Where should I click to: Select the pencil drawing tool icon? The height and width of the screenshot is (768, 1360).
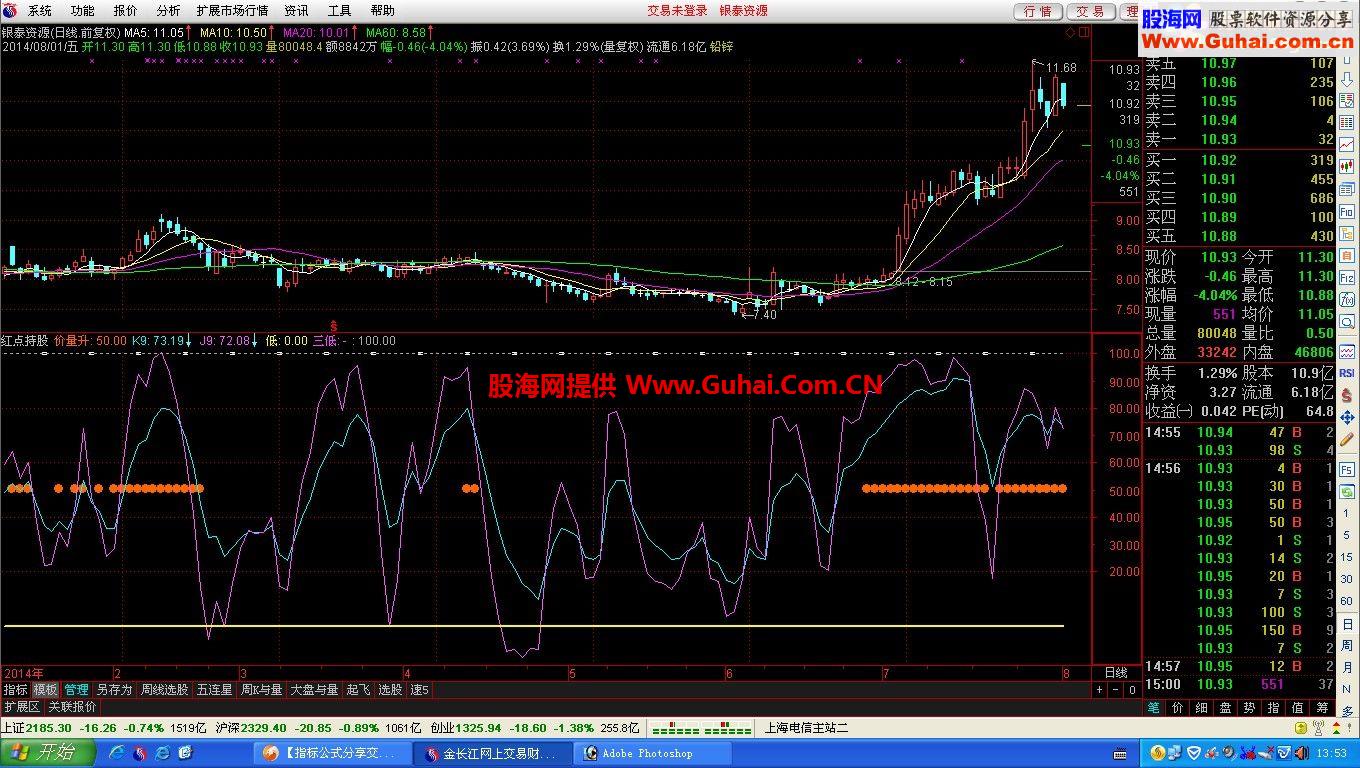[1347, 439]
